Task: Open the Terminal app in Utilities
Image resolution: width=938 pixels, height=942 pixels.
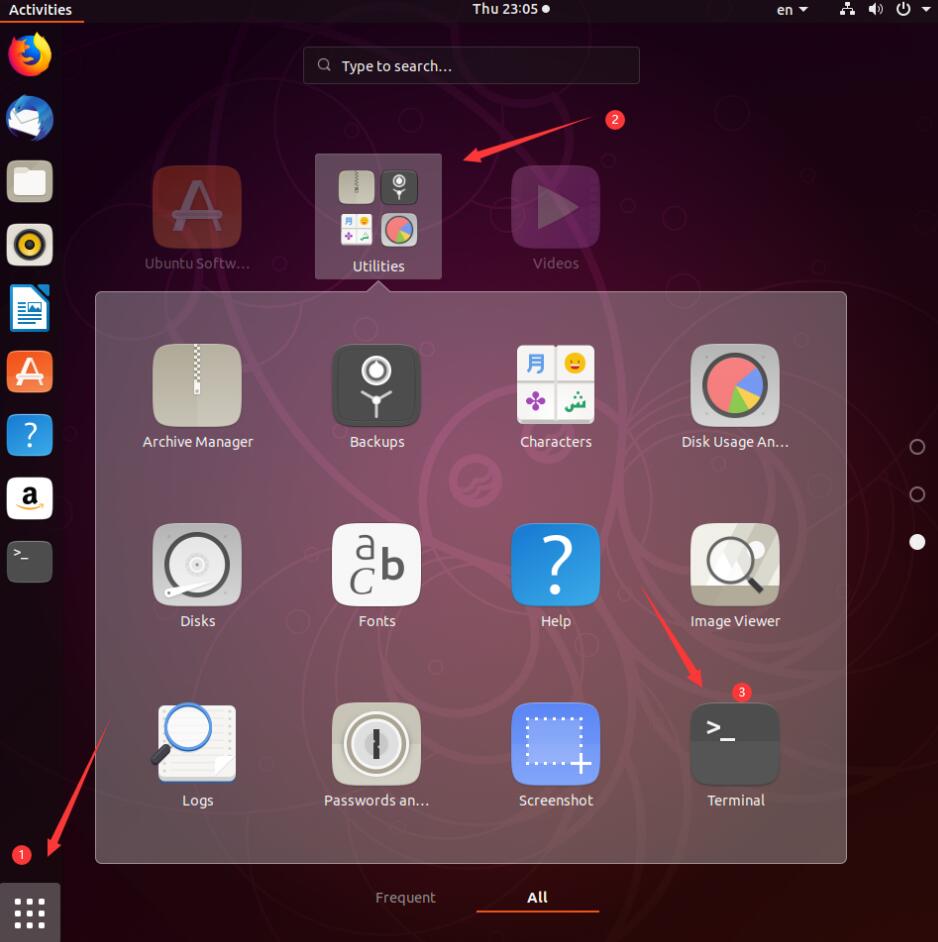Action: pyautogui.click(x=735, y=745)
